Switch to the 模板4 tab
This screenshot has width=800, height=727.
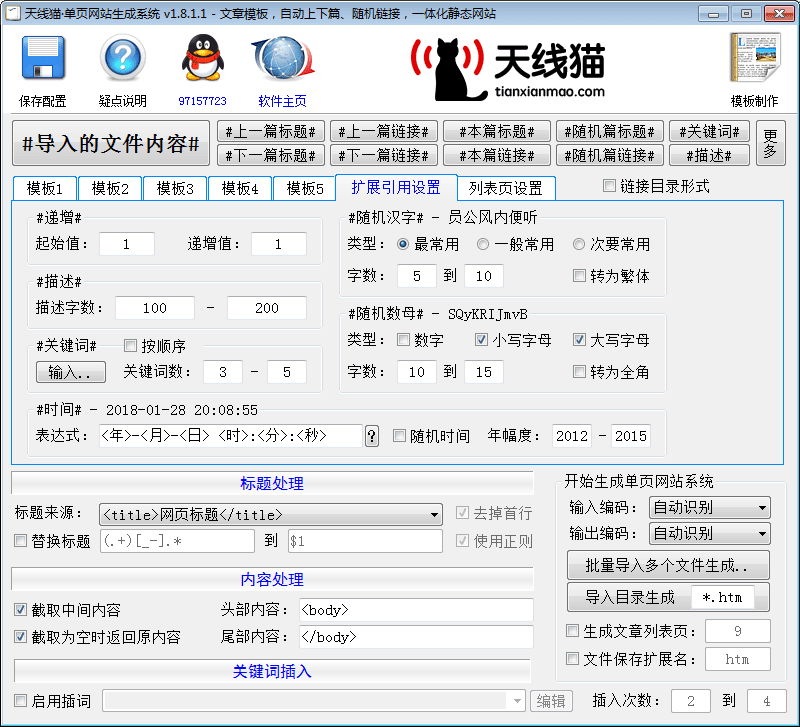240,189
